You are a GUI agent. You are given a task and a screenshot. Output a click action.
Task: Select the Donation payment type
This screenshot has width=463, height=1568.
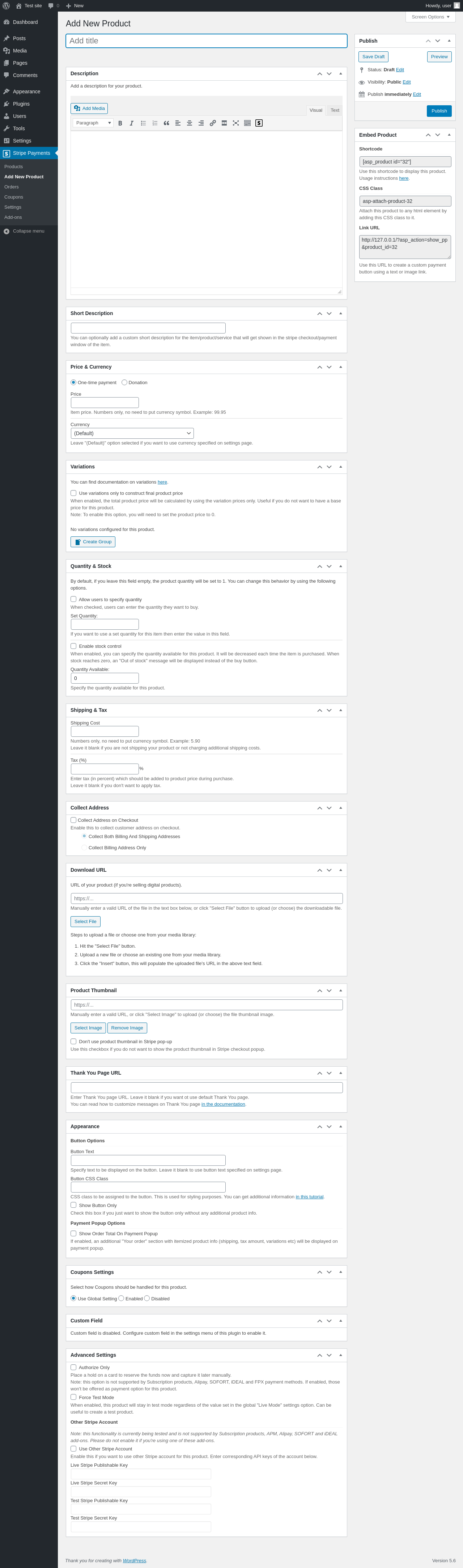click(x=125, y=382)
